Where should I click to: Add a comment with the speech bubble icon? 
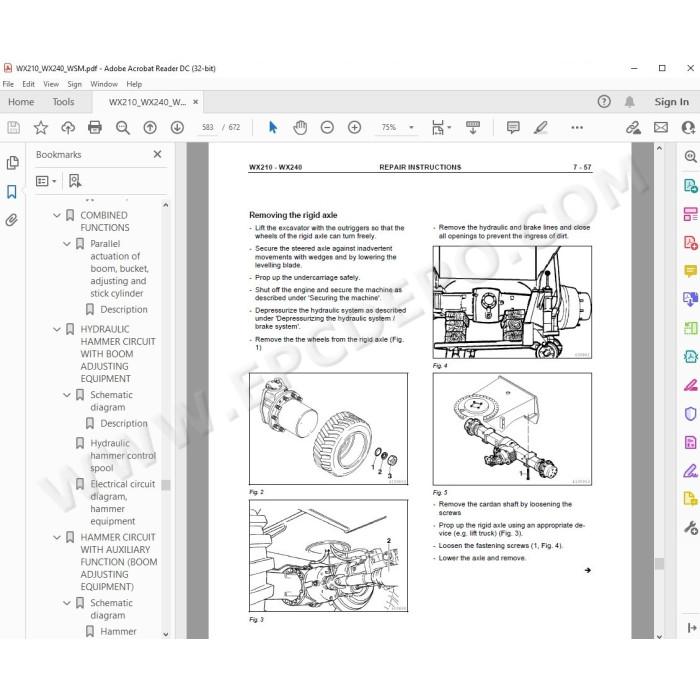[513, 128]
